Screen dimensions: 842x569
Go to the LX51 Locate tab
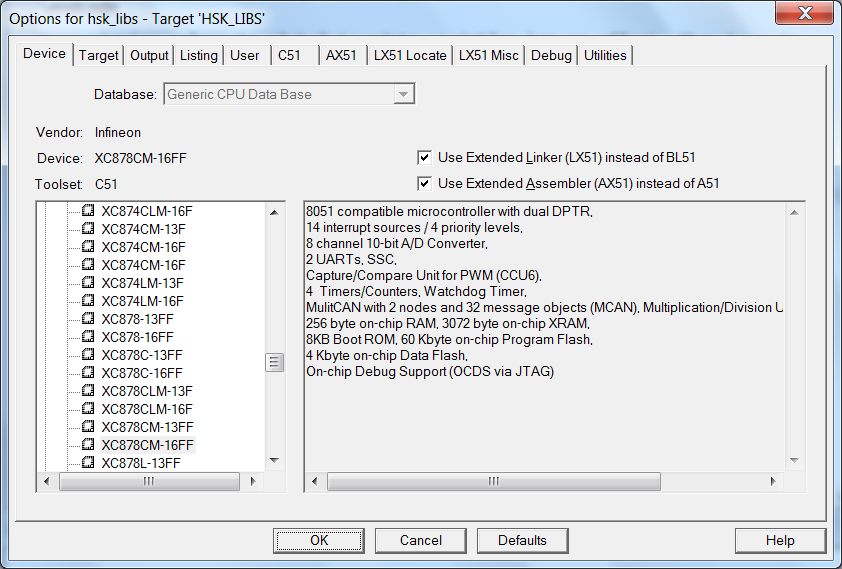pyautogui.click(x=410, y=55)
